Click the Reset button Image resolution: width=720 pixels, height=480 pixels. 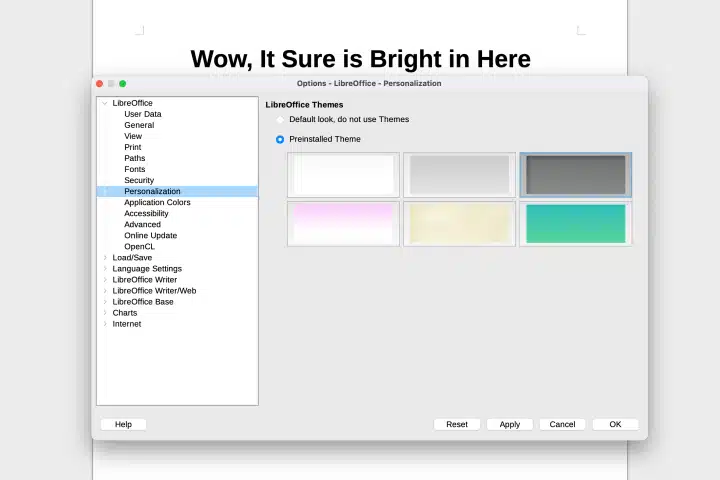[x=457, y=424]
